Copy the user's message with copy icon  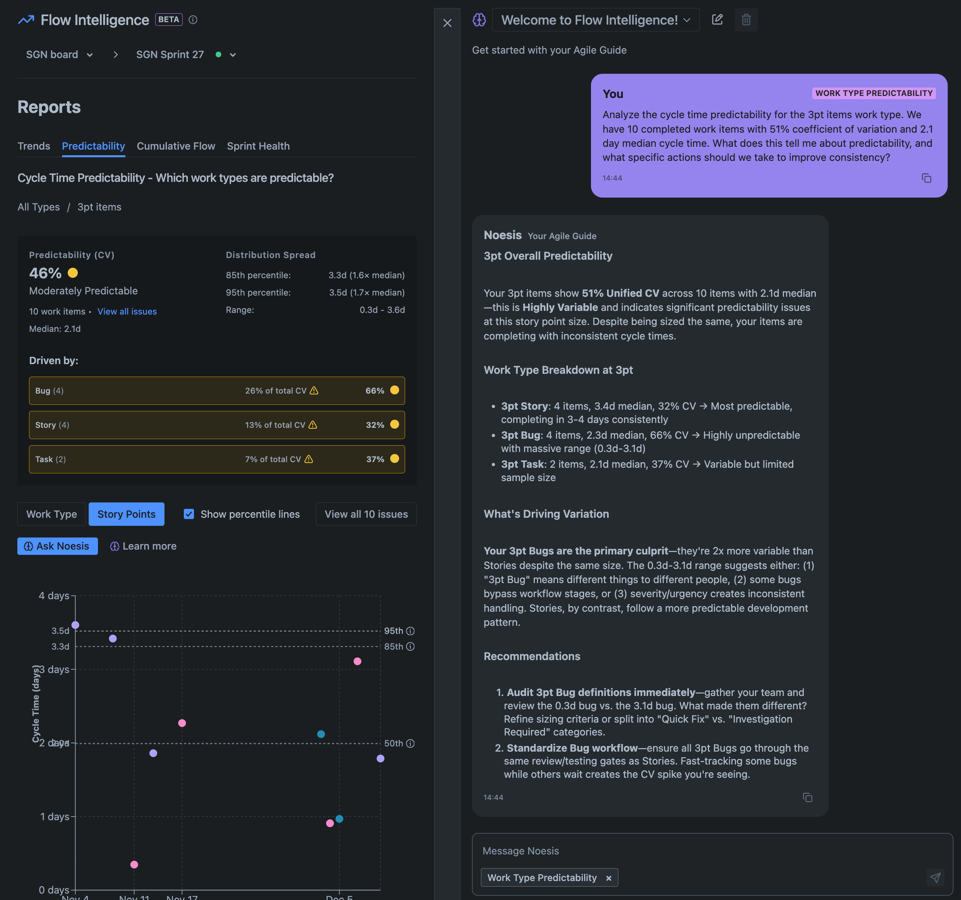coord(926,178)
